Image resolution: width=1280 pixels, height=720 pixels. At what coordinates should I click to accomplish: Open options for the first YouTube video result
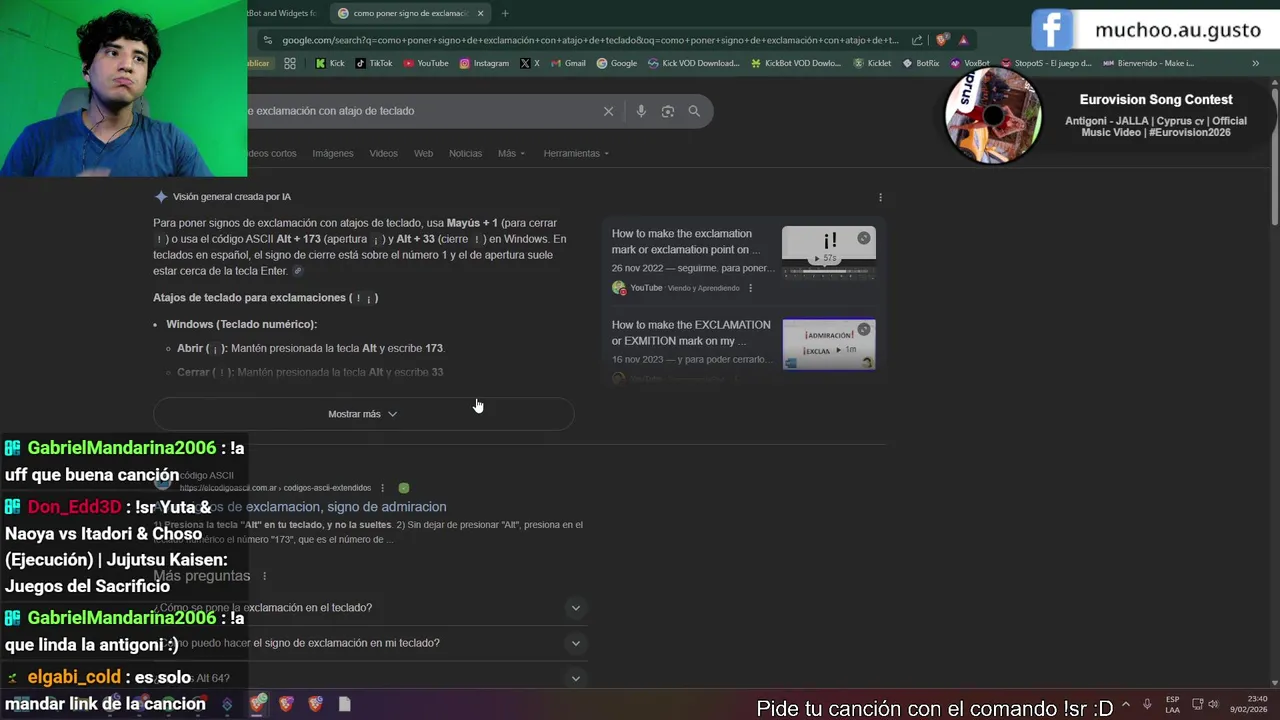point(750,288)
